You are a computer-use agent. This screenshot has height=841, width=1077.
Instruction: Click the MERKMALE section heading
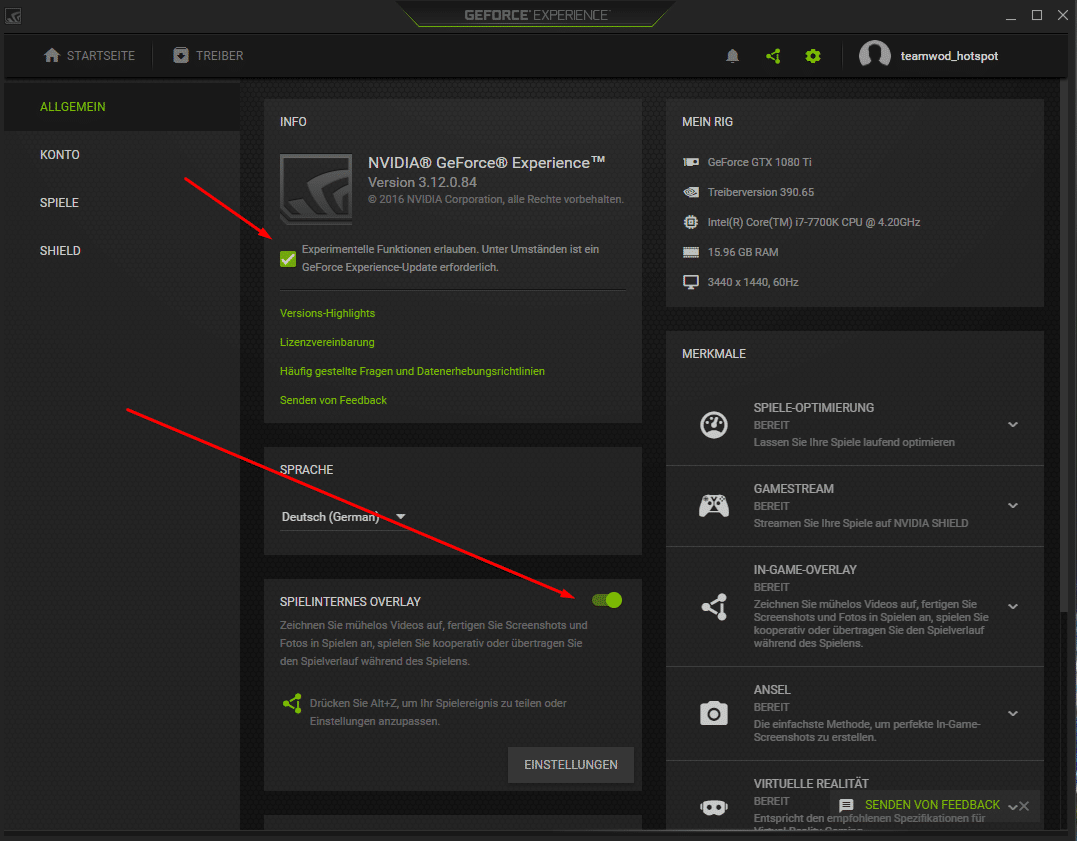(714, 354)
